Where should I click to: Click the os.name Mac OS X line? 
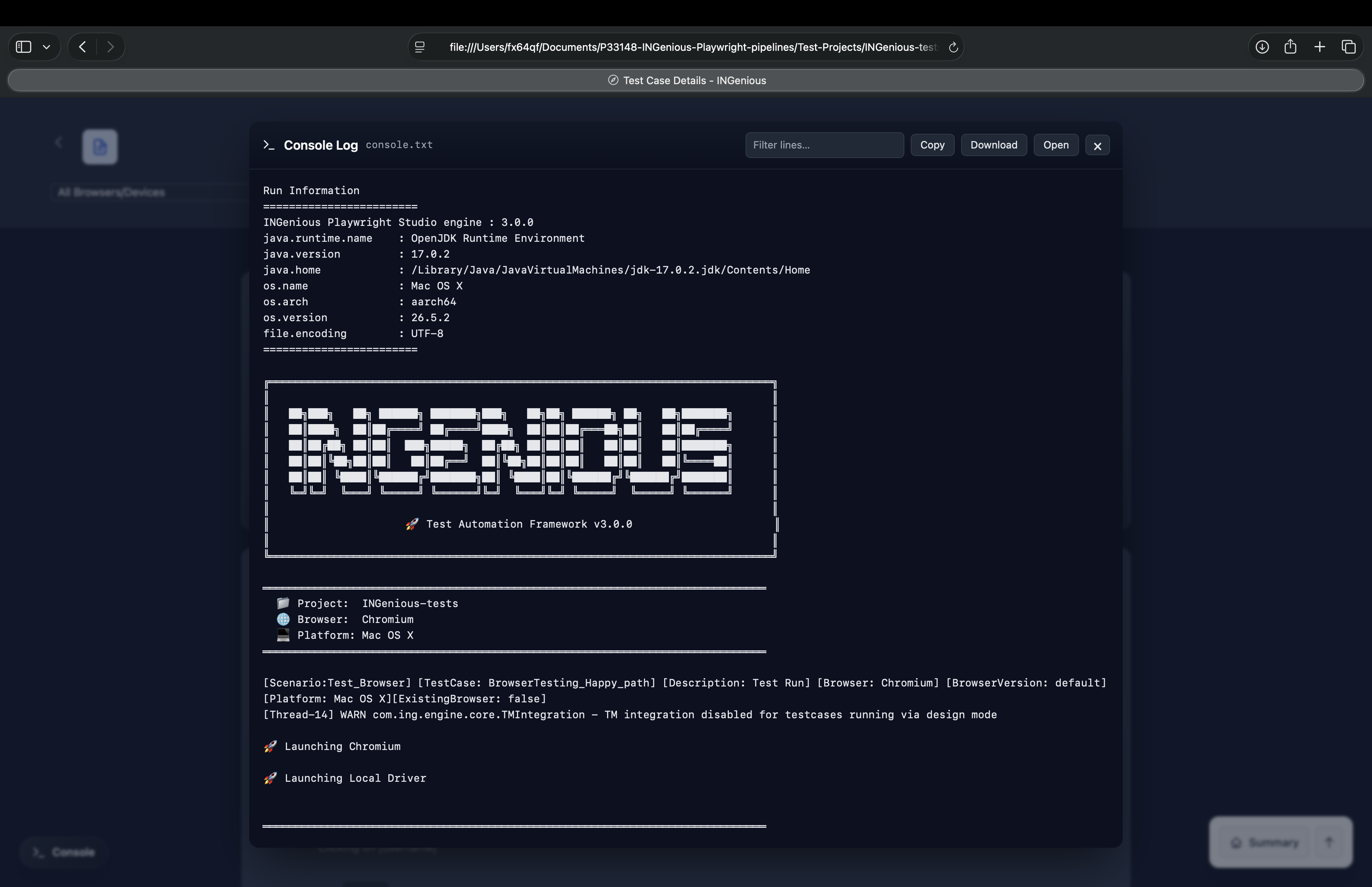(x=363, y=286)
